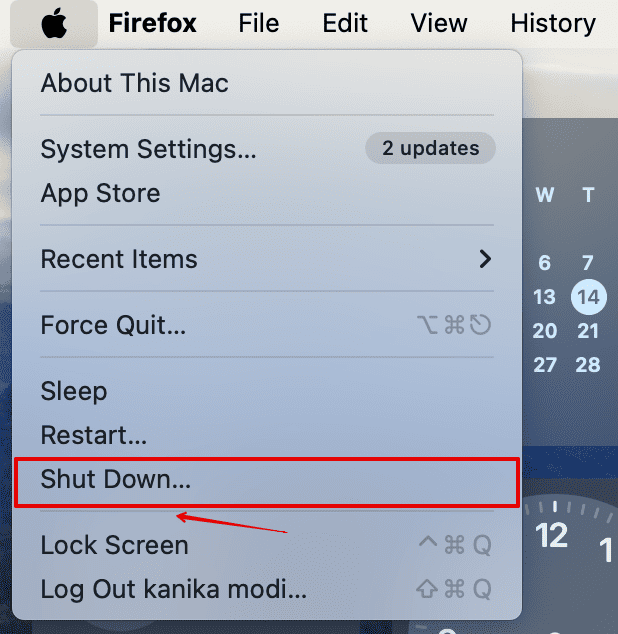Put the Mac to Sleep
Screen dimensions: 618x634
pos(73,391)
